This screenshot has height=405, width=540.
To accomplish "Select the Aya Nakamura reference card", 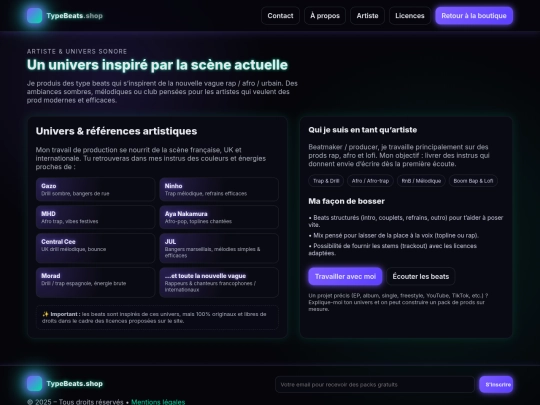I will click(219, 217).
